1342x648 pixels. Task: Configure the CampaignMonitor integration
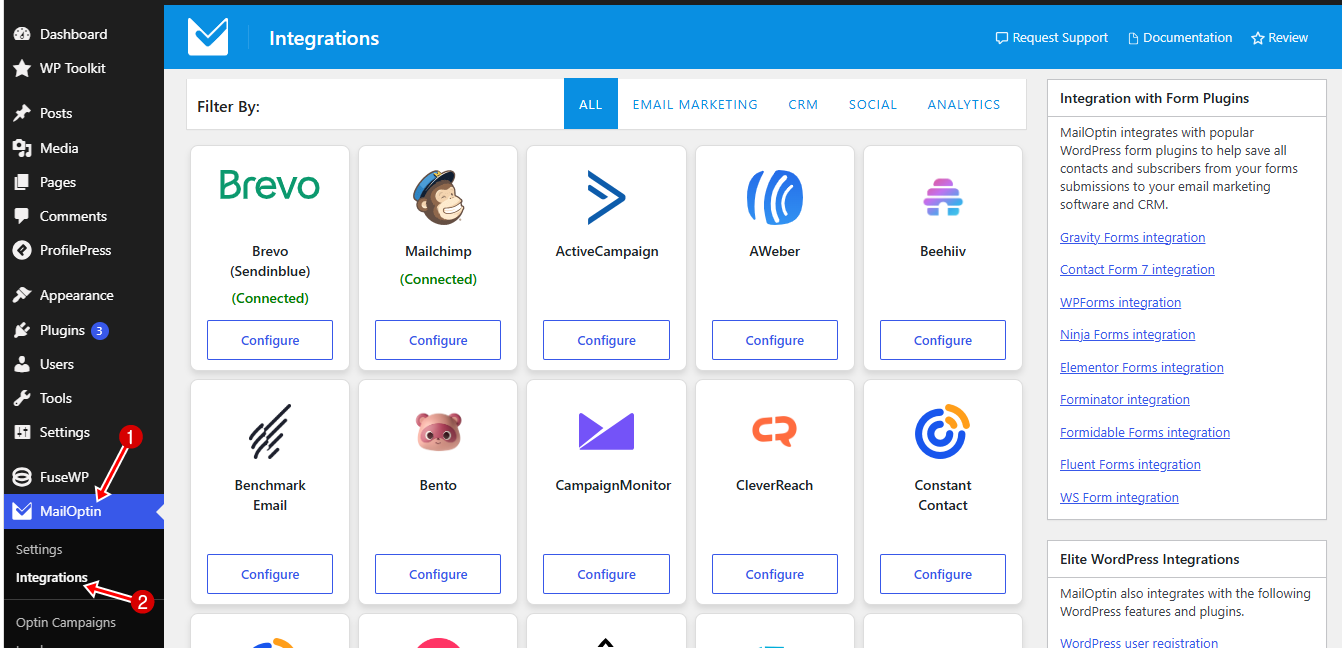[x=606, y=574]
